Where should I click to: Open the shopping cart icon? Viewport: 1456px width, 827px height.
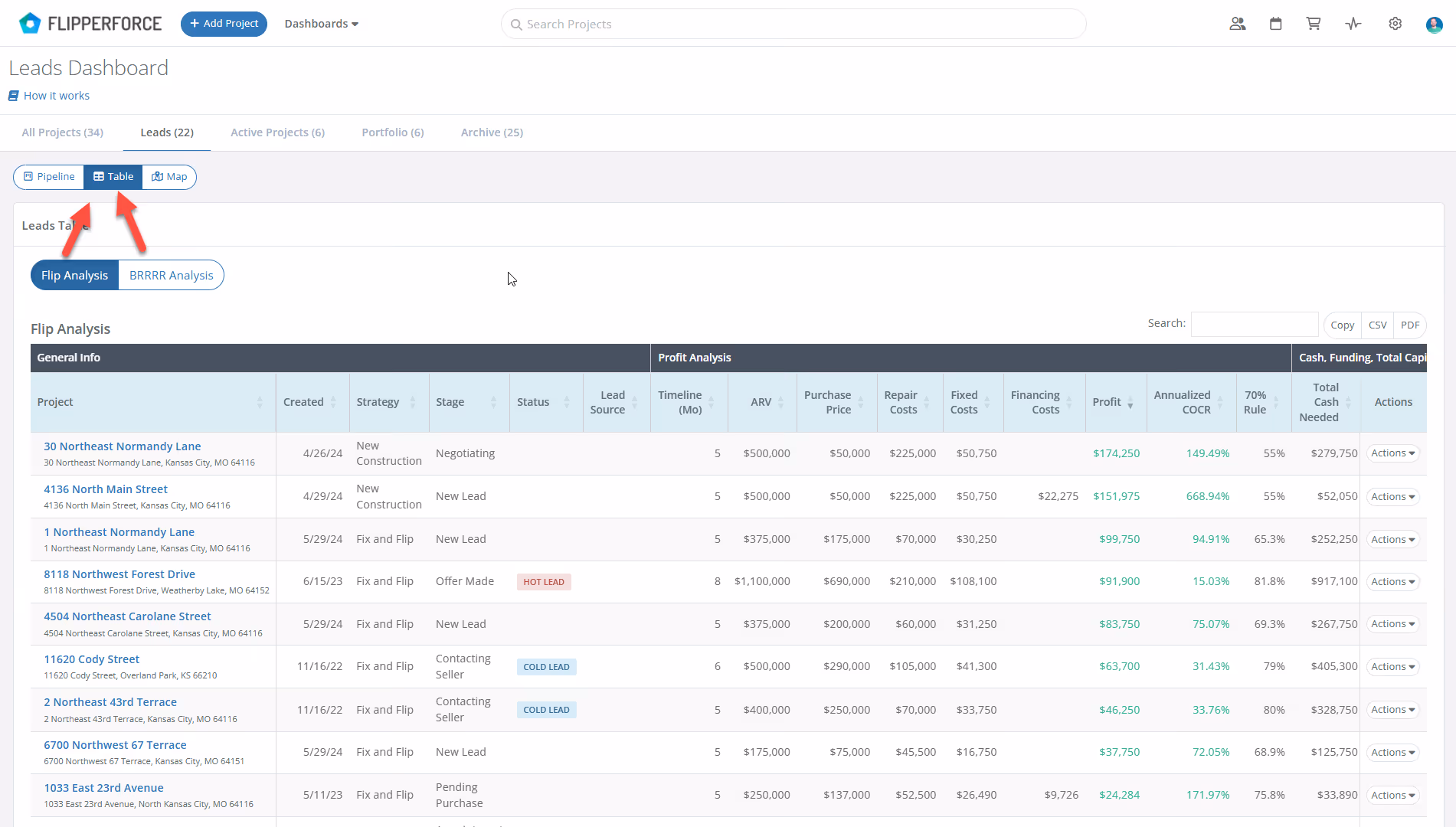(x=1314, y=24)
